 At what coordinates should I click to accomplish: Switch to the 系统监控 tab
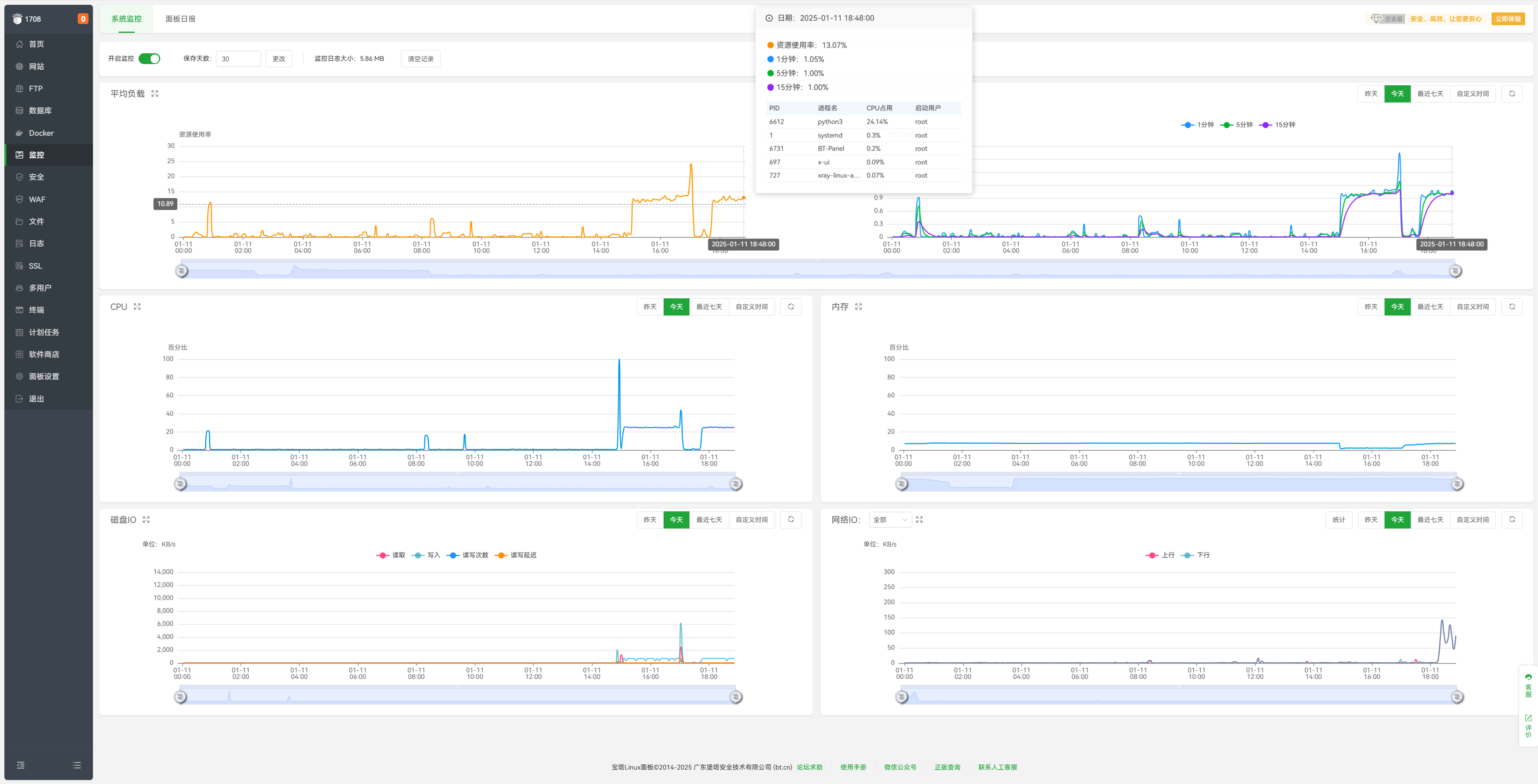coord(127,18)
